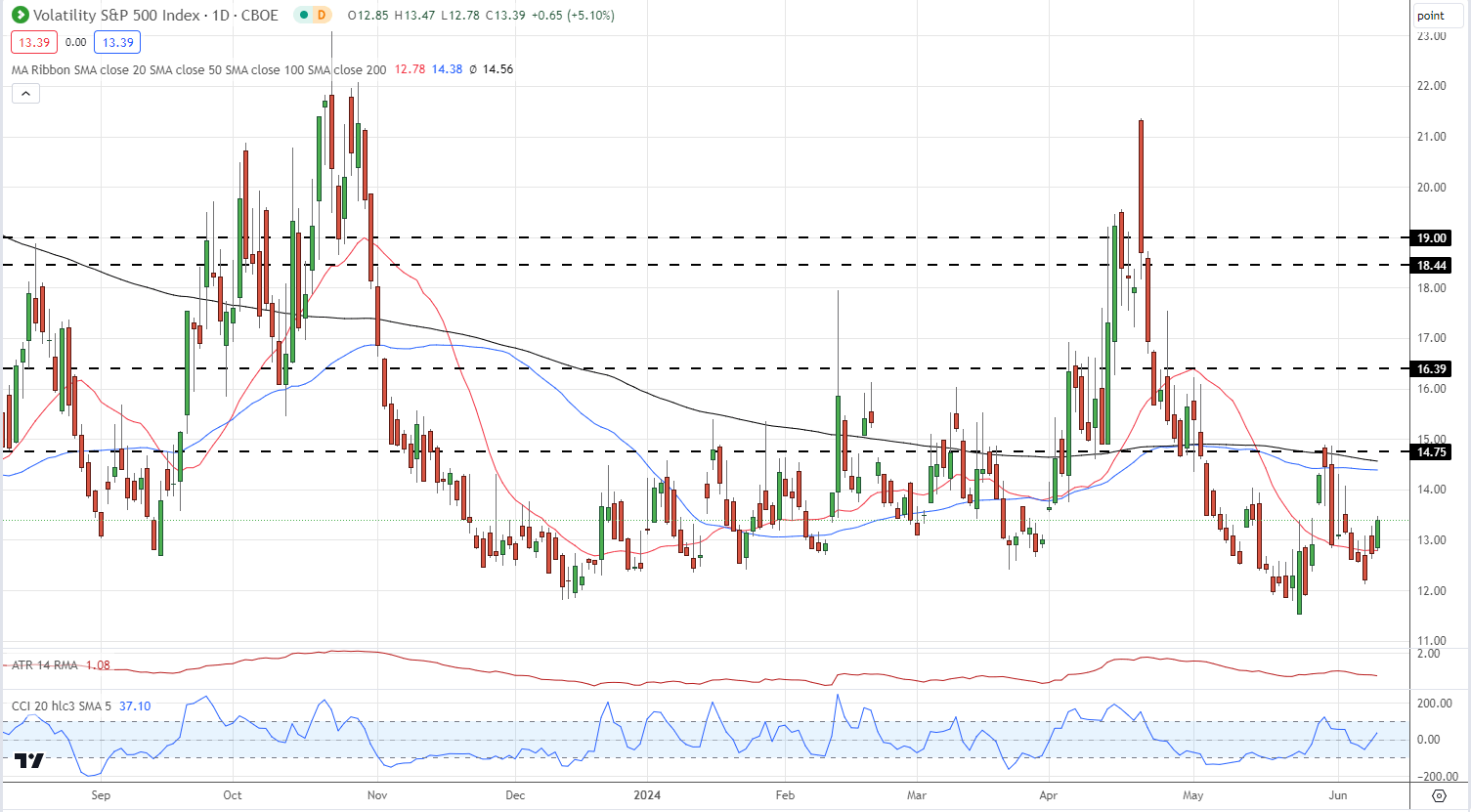
Task: Click the blue 14.38 MA value
Action: [x=447, y=69]
